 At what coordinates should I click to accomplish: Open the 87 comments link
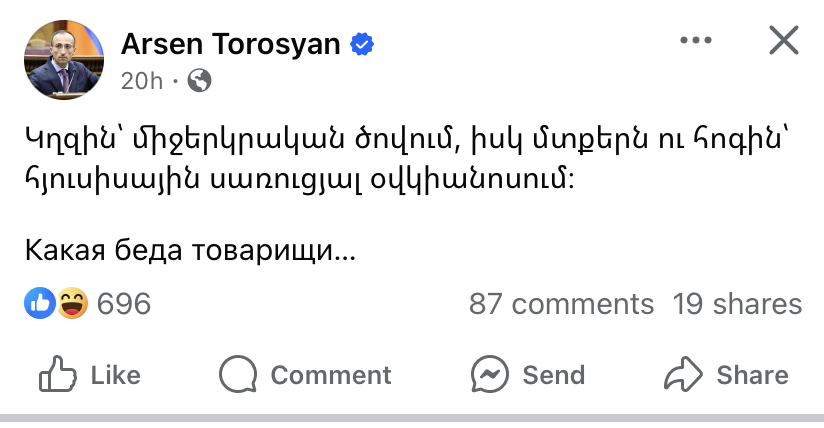pyautogui.click(x=561, y=303)
